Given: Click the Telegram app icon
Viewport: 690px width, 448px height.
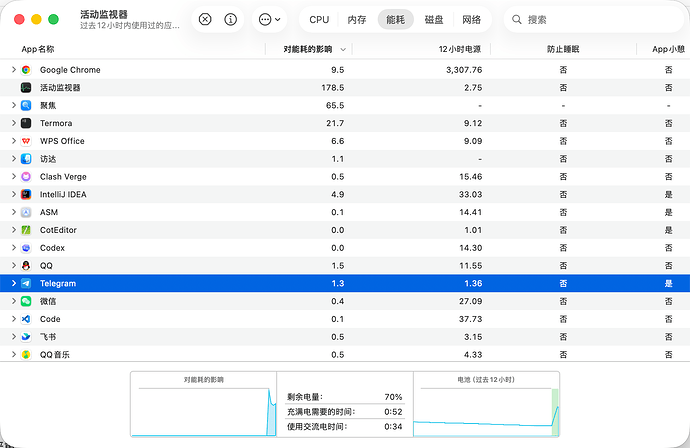Looking at the screenshot, I should [26, 283].
